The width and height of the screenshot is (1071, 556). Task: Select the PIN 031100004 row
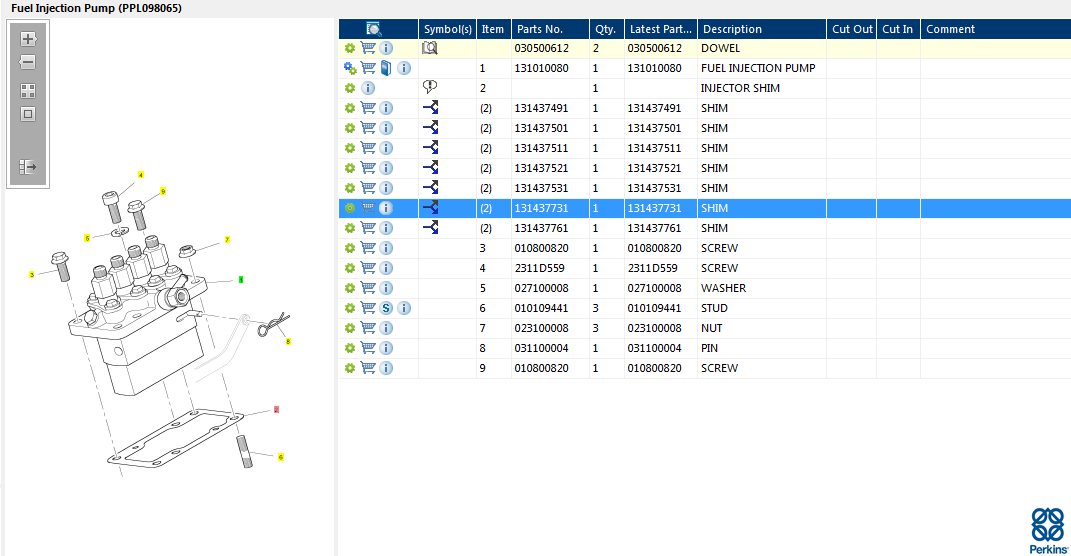coord(722,348)
